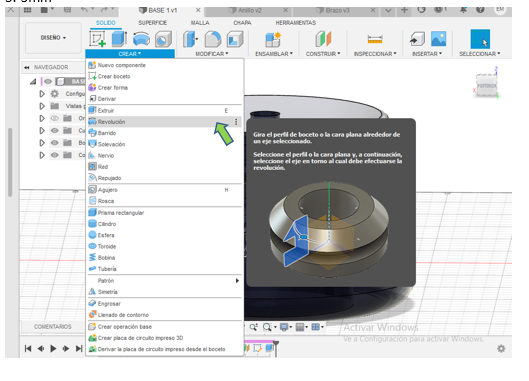Switch to the SUPERFICIE tab
529x381 pixels.
152,23
